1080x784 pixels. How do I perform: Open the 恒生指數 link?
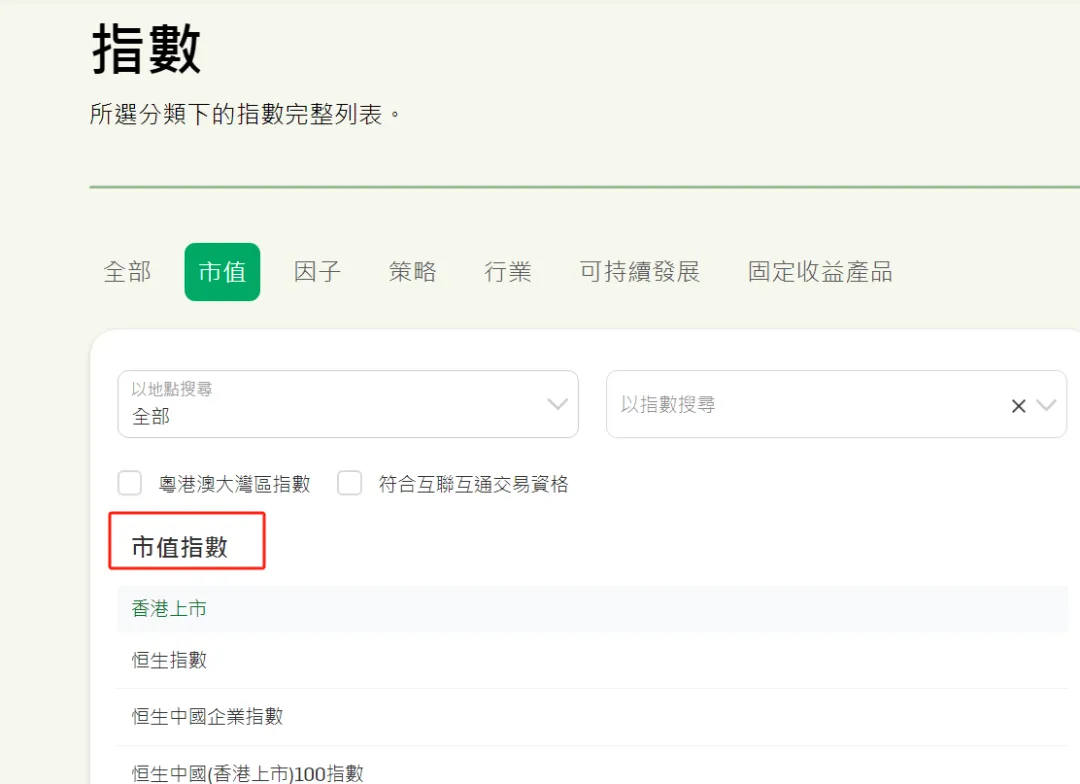tap(170, 660)
